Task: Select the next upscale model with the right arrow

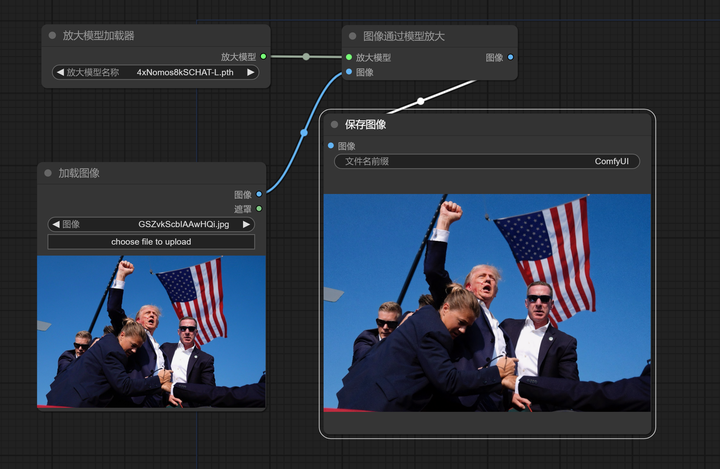Action: pyautogui.click(x=251, y=72)
